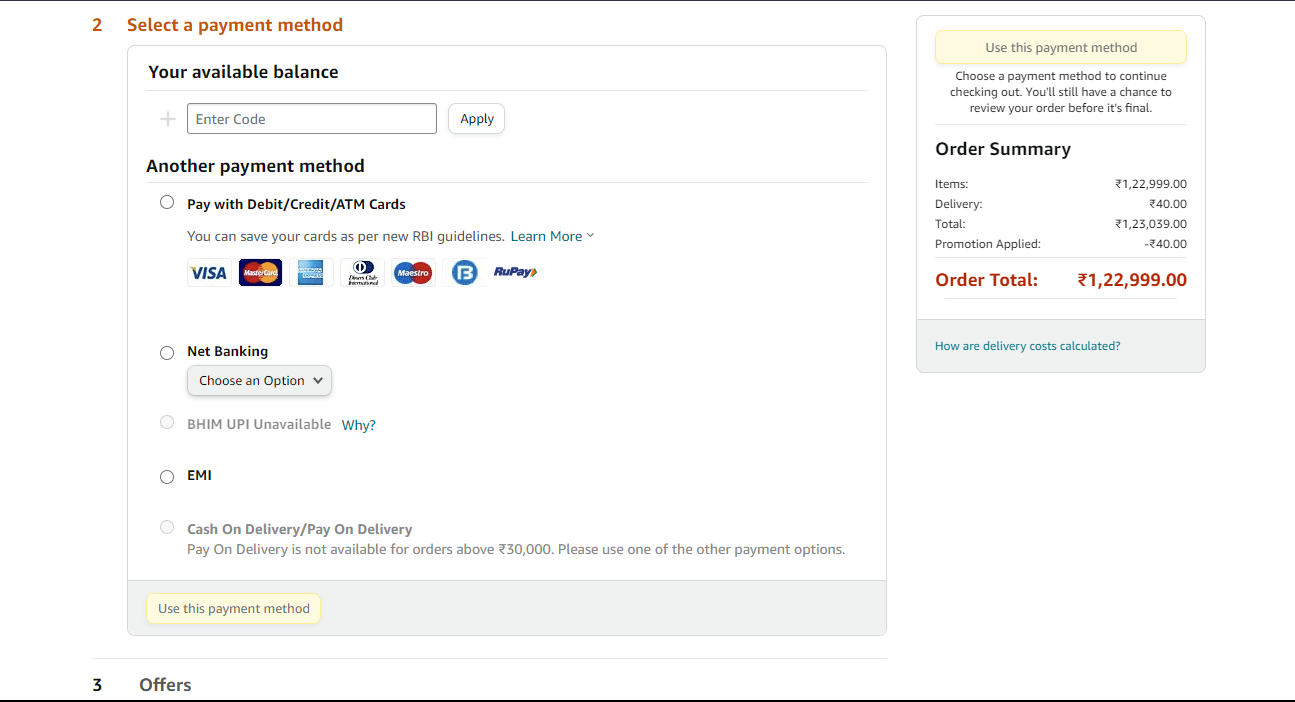
Task: Click the 'Select a payment method' section heading
Action: coord(235,25)
